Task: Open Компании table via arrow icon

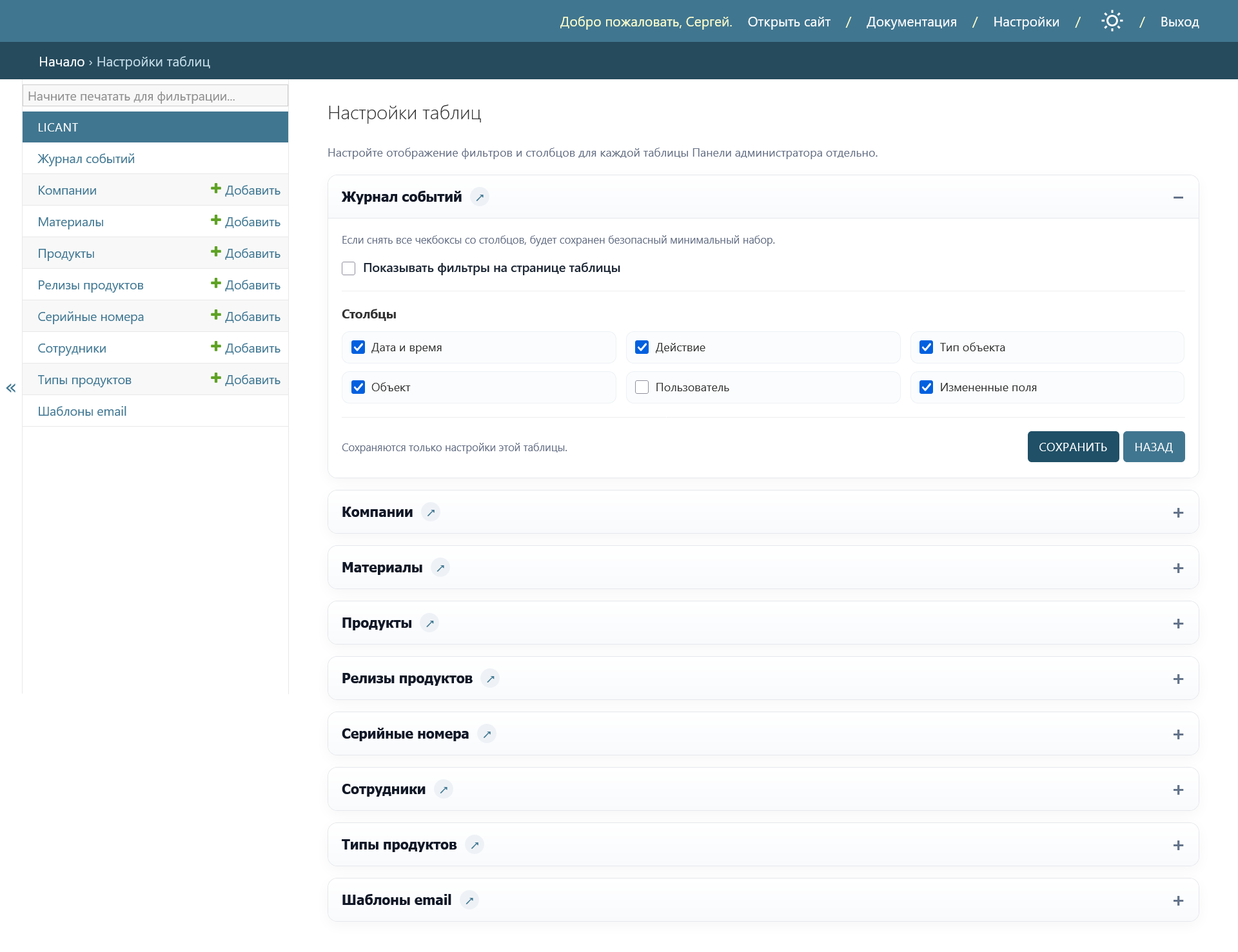Action: (431, 512)
